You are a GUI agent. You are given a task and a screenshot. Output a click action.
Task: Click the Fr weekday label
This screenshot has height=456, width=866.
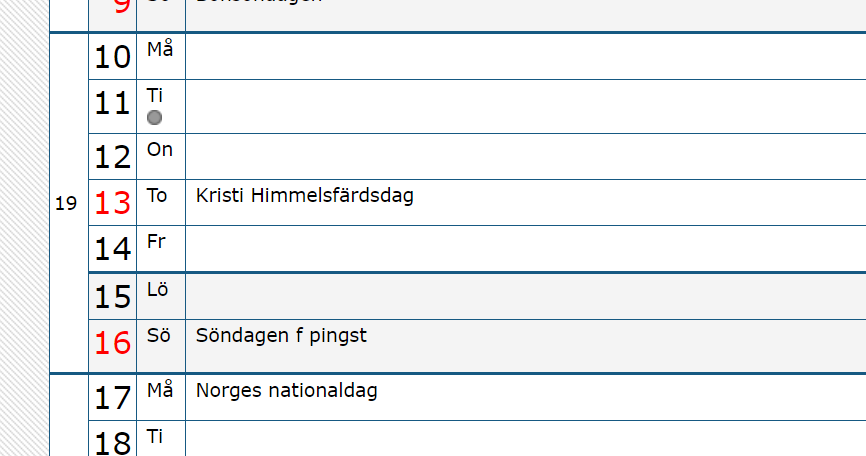click(x=156, y=241)
